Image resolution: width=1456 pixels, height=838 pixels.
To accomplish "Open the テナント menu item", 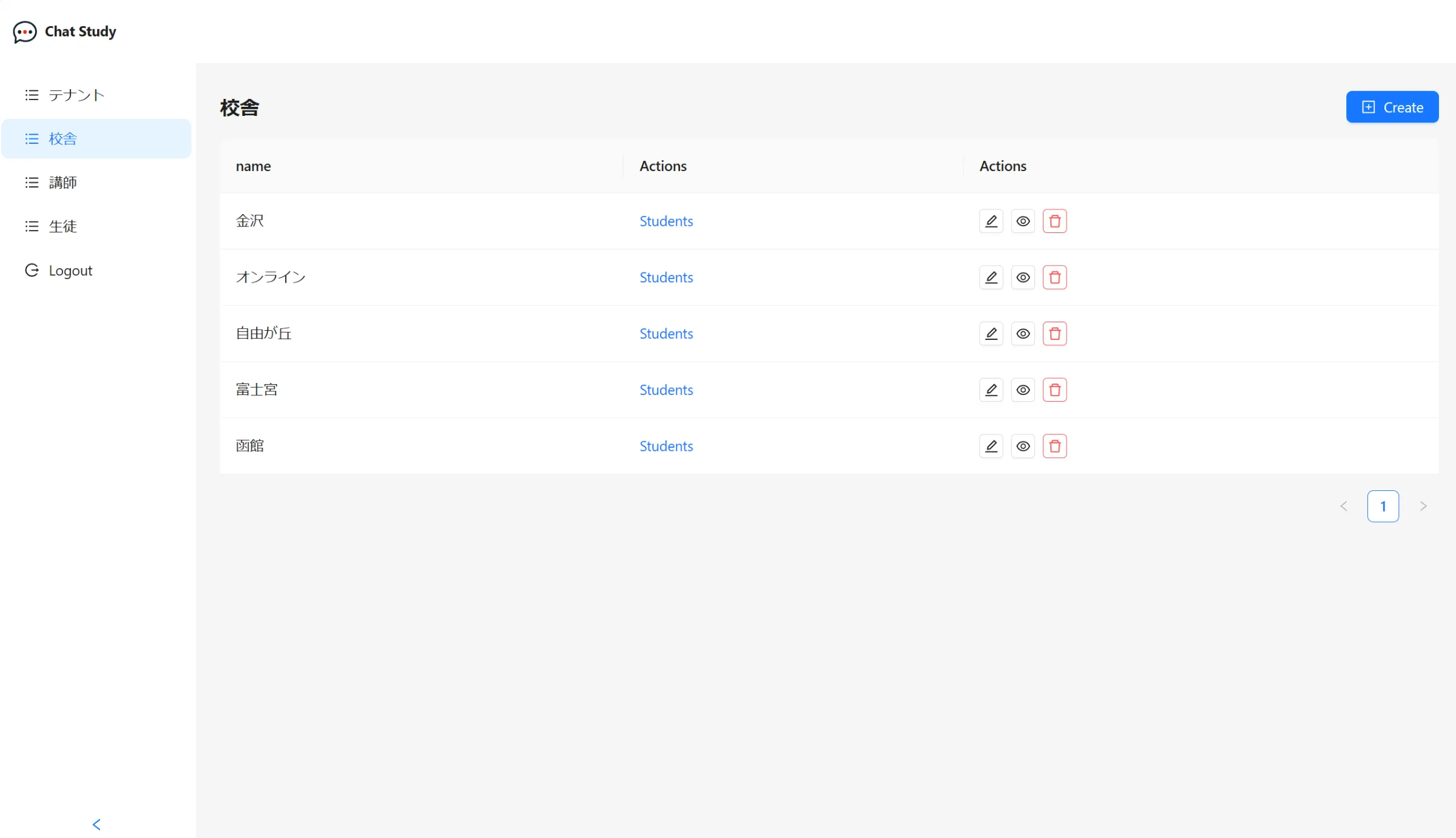I will click(76, 95).
